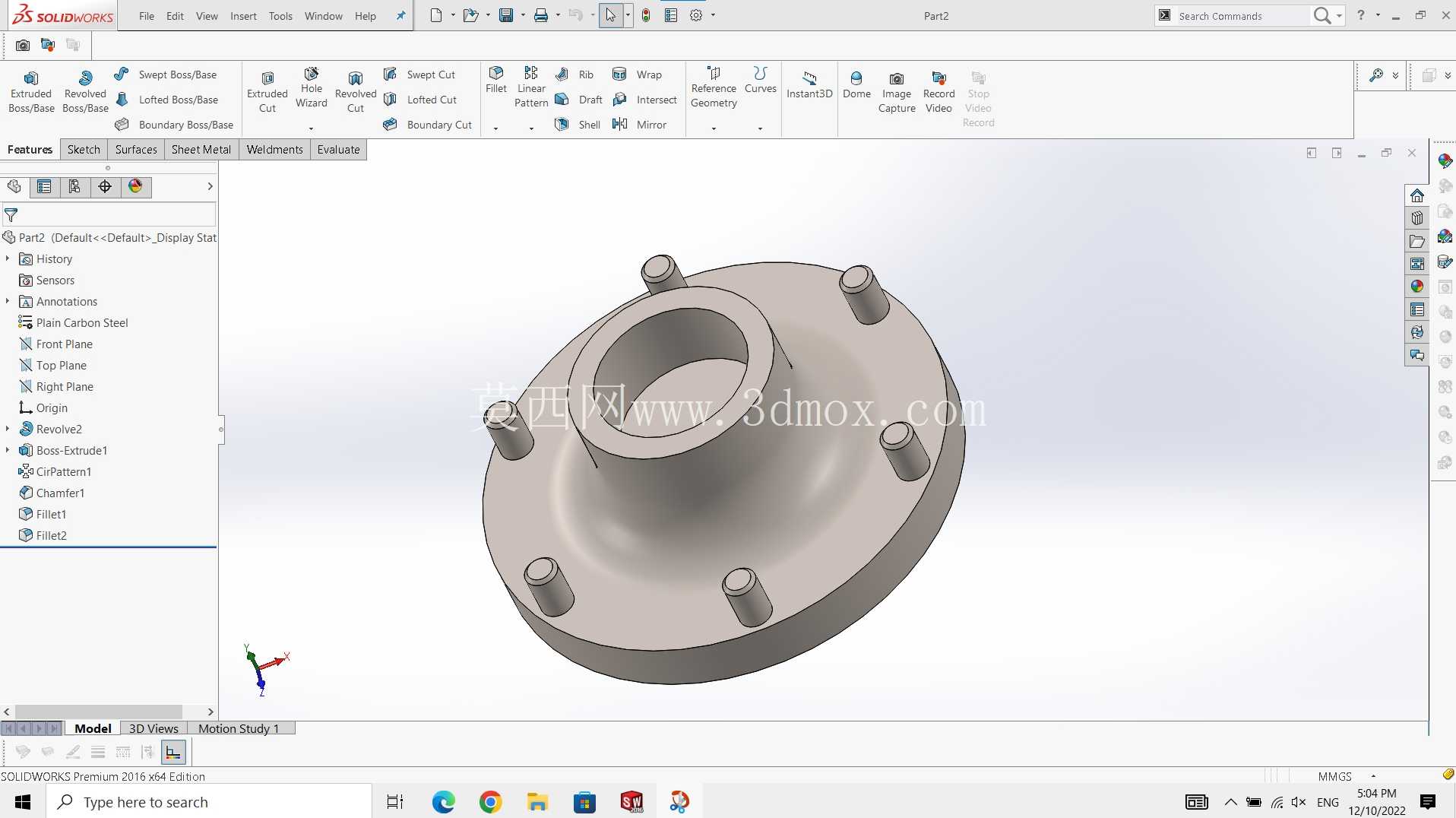This screenshot has height=818, width=1456.
Task: Select the Revolved Boss/Base tool
Action: point(85,92)
